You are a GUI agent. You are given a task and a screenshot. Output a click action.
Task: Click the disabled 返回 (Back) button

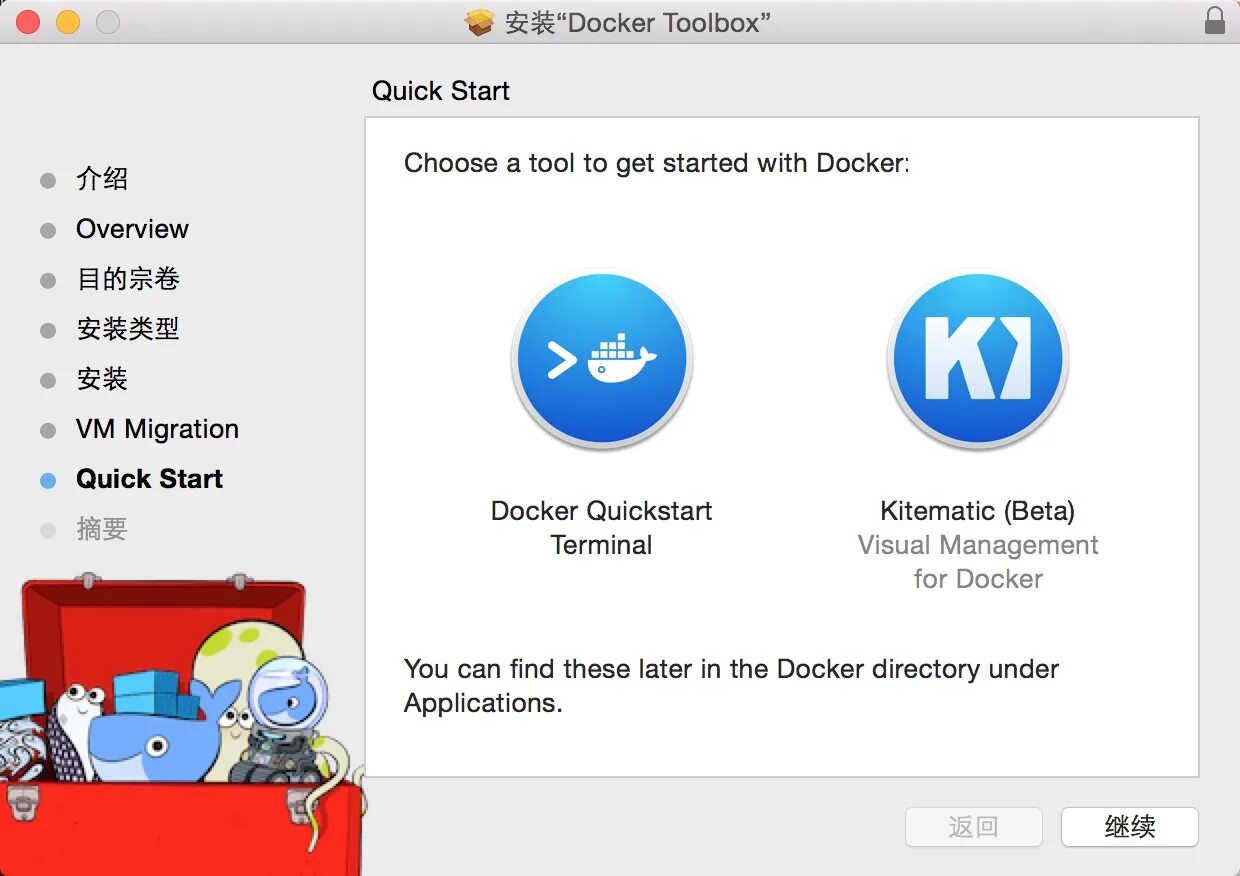pos(973,827)
